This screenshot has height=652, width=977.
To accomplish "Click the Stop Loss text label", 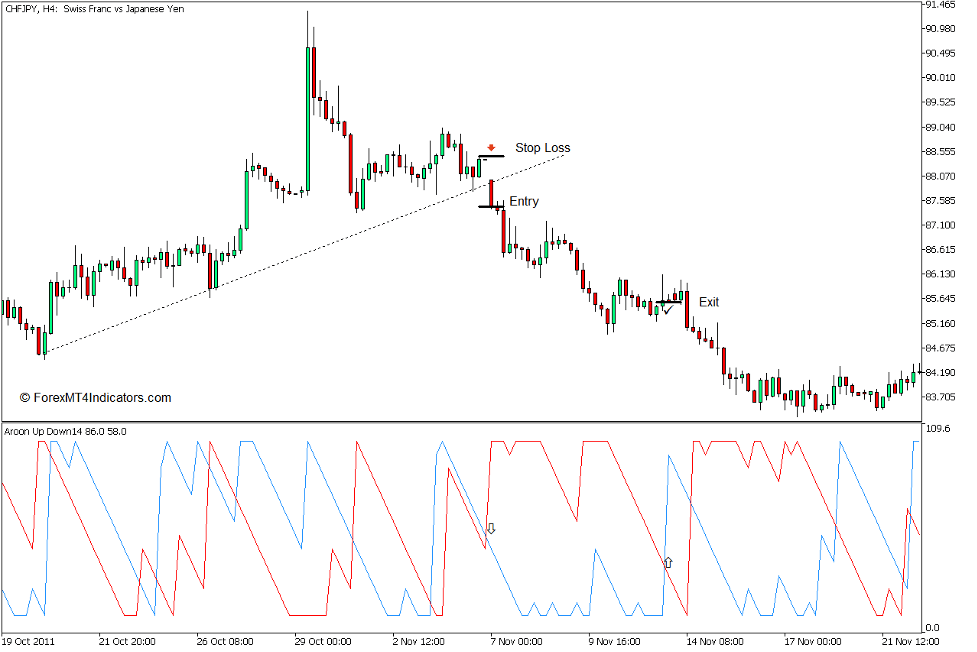I will coord(543,147).
